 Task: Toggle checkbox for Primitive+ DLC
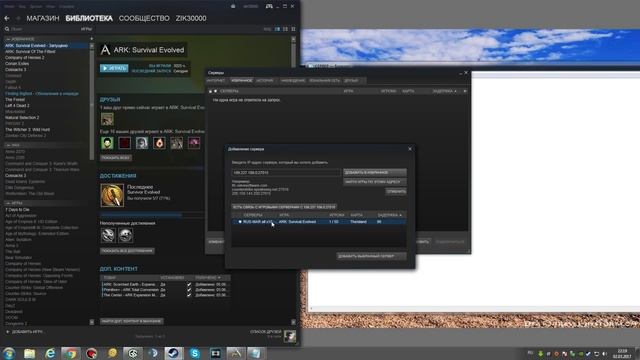coord(189,289)
